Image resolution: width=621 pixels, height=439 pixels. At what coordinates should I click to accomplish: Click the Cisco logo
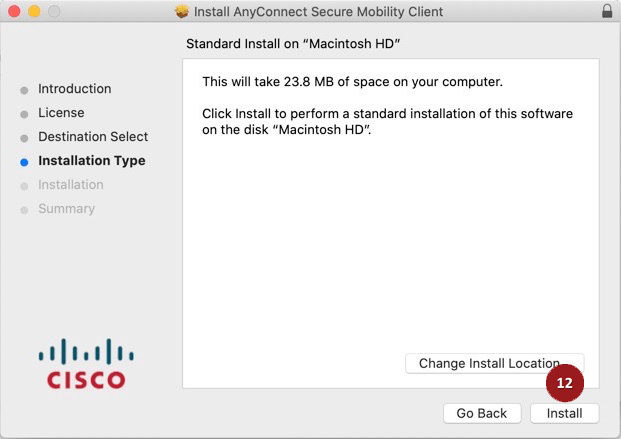(x=87, y=364)
